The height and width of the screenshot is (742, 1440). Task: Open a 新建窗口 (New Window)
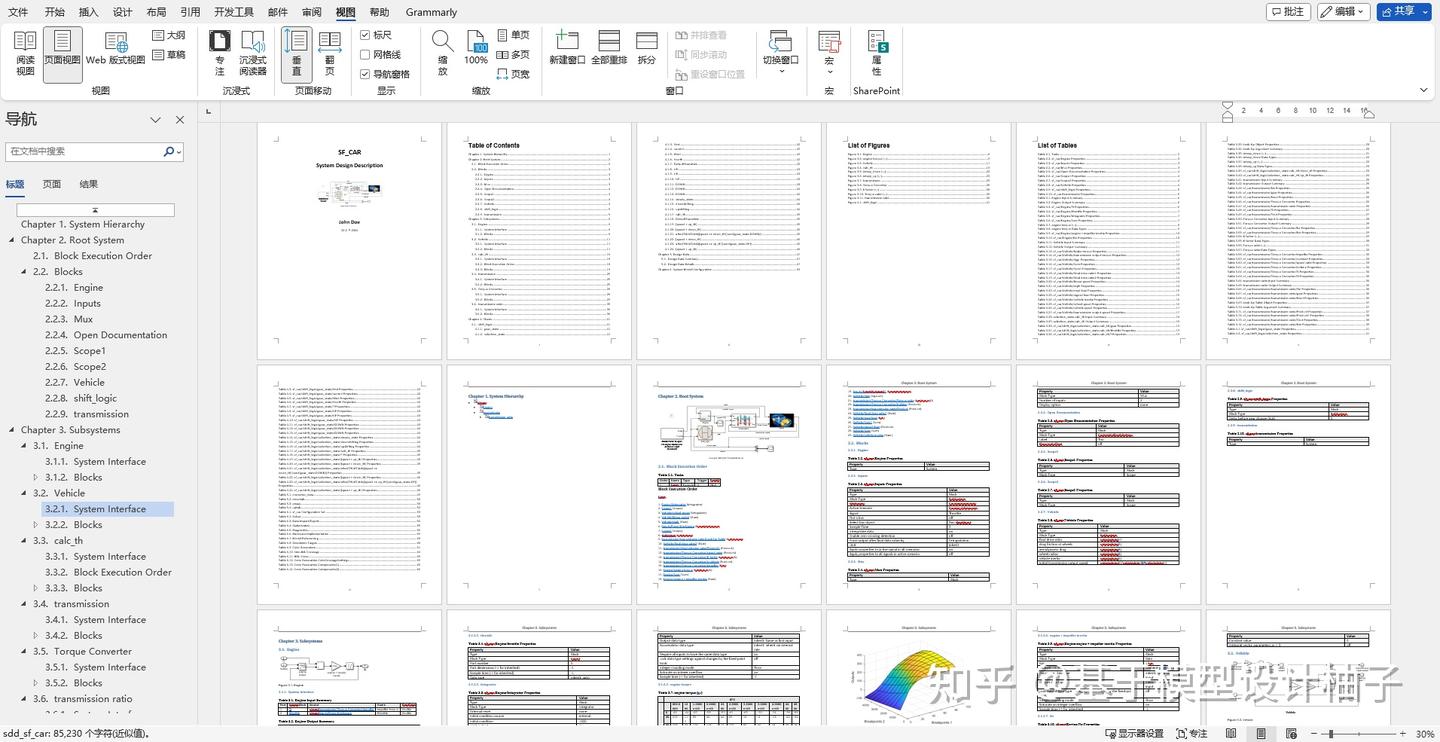coord(567,50)
